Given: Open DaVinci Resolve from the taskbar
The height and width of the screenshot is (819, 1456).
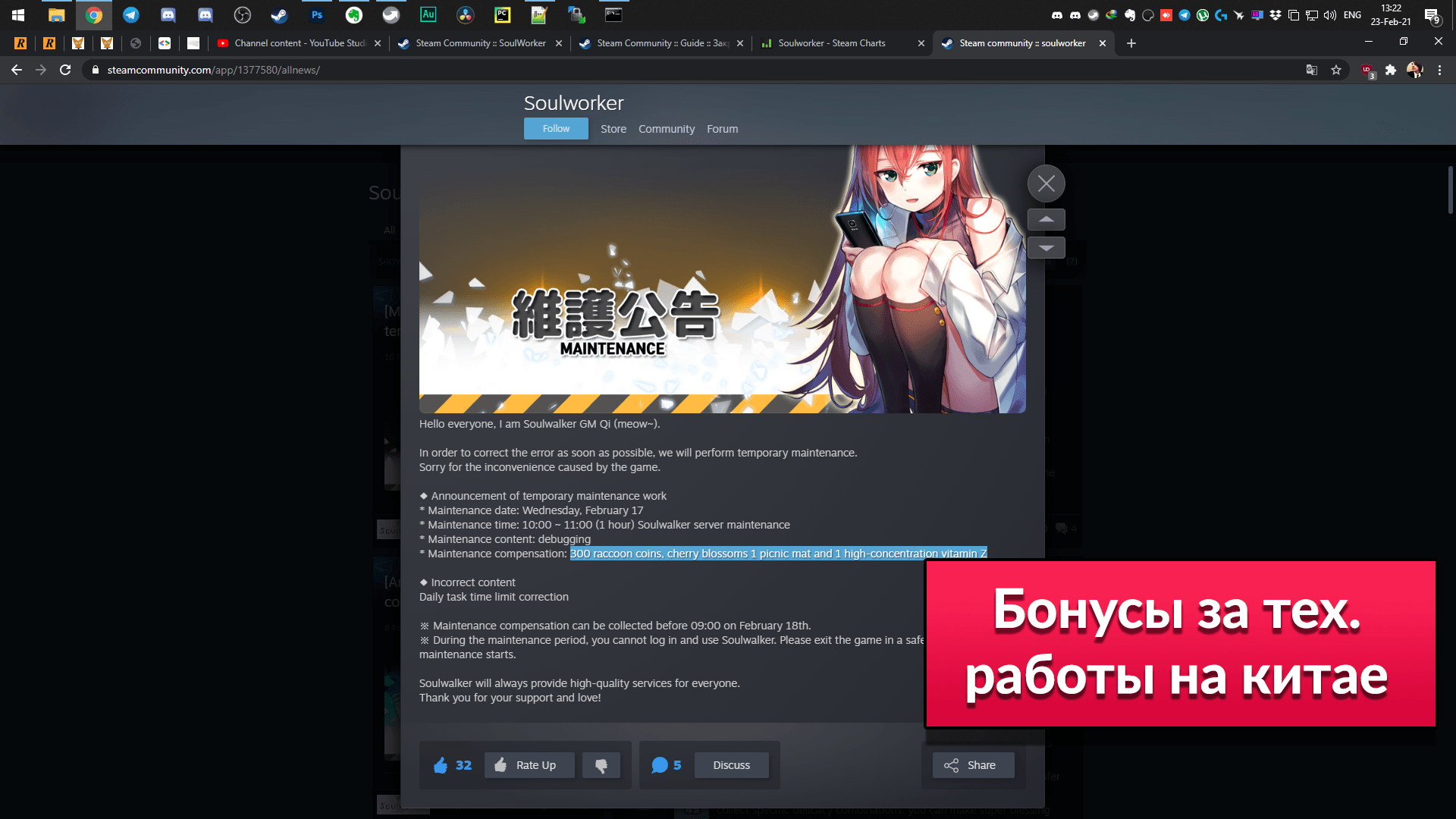Looking at the screenshot, I should click(466, 14).
